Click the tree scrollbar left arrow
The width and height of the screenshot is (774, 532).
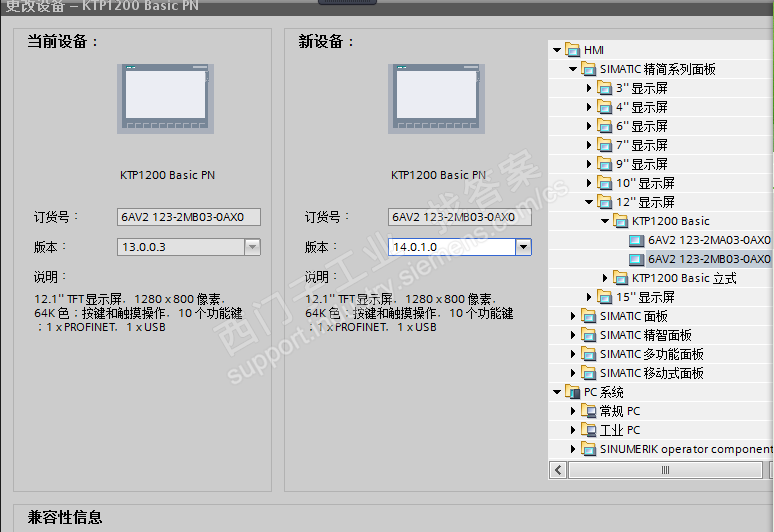click(558, 470)
